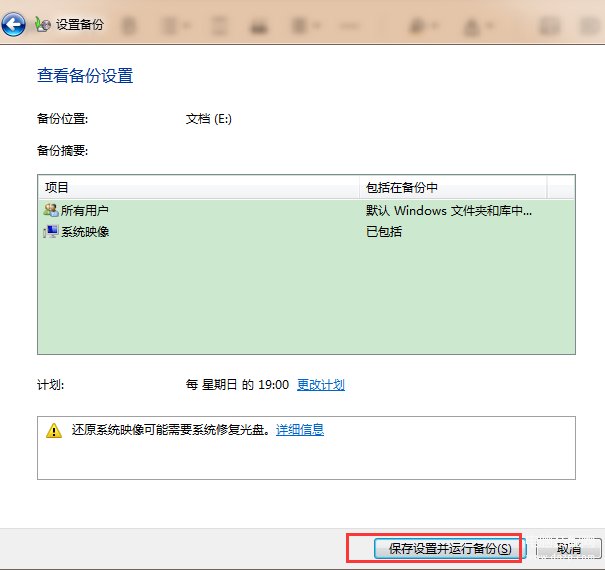Click the 已包括 cell
Screen dimensions: 605x570
pyautogui.click(x=384, y=232)
